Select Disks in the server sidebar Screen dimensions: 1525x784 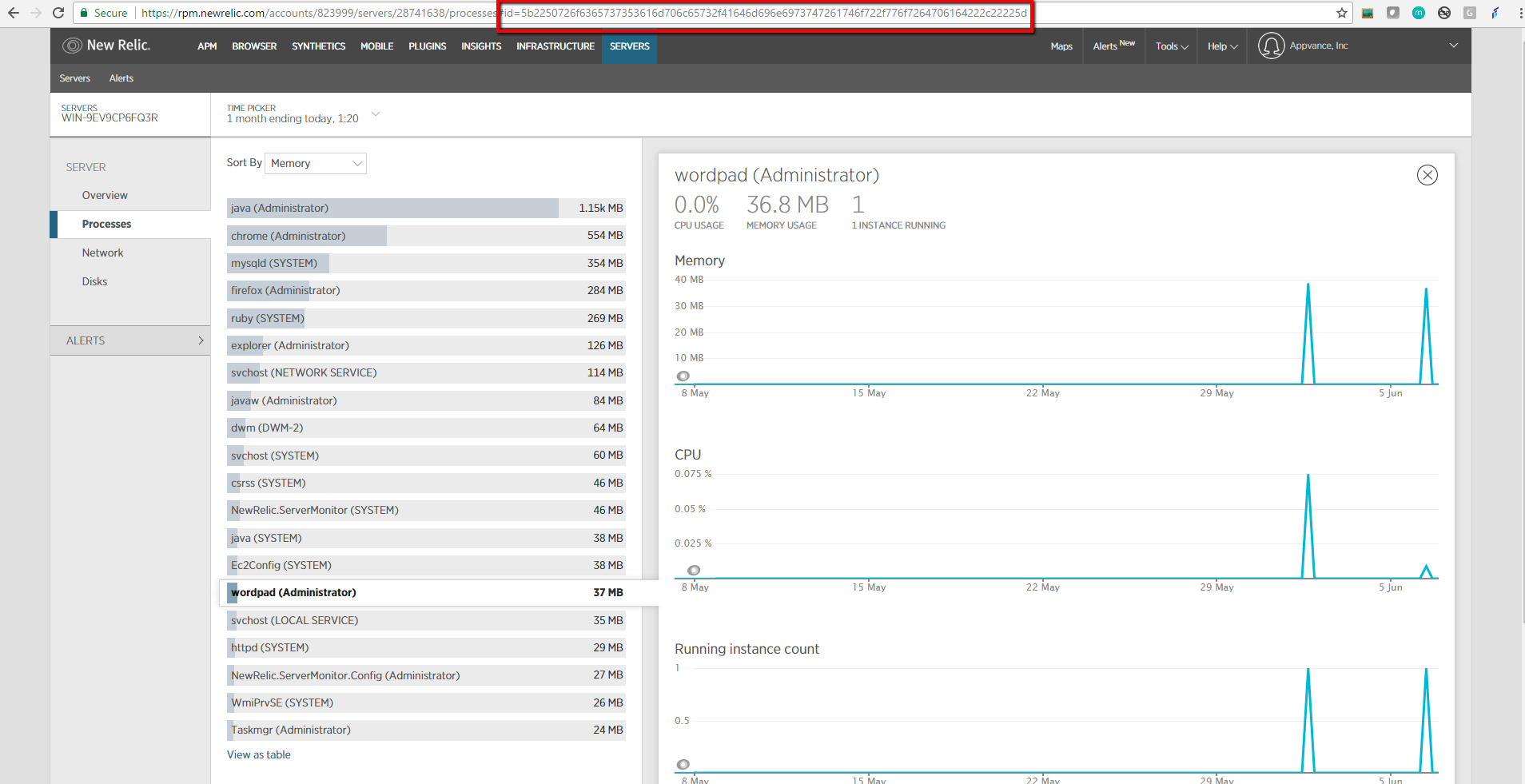coord(94,281)
